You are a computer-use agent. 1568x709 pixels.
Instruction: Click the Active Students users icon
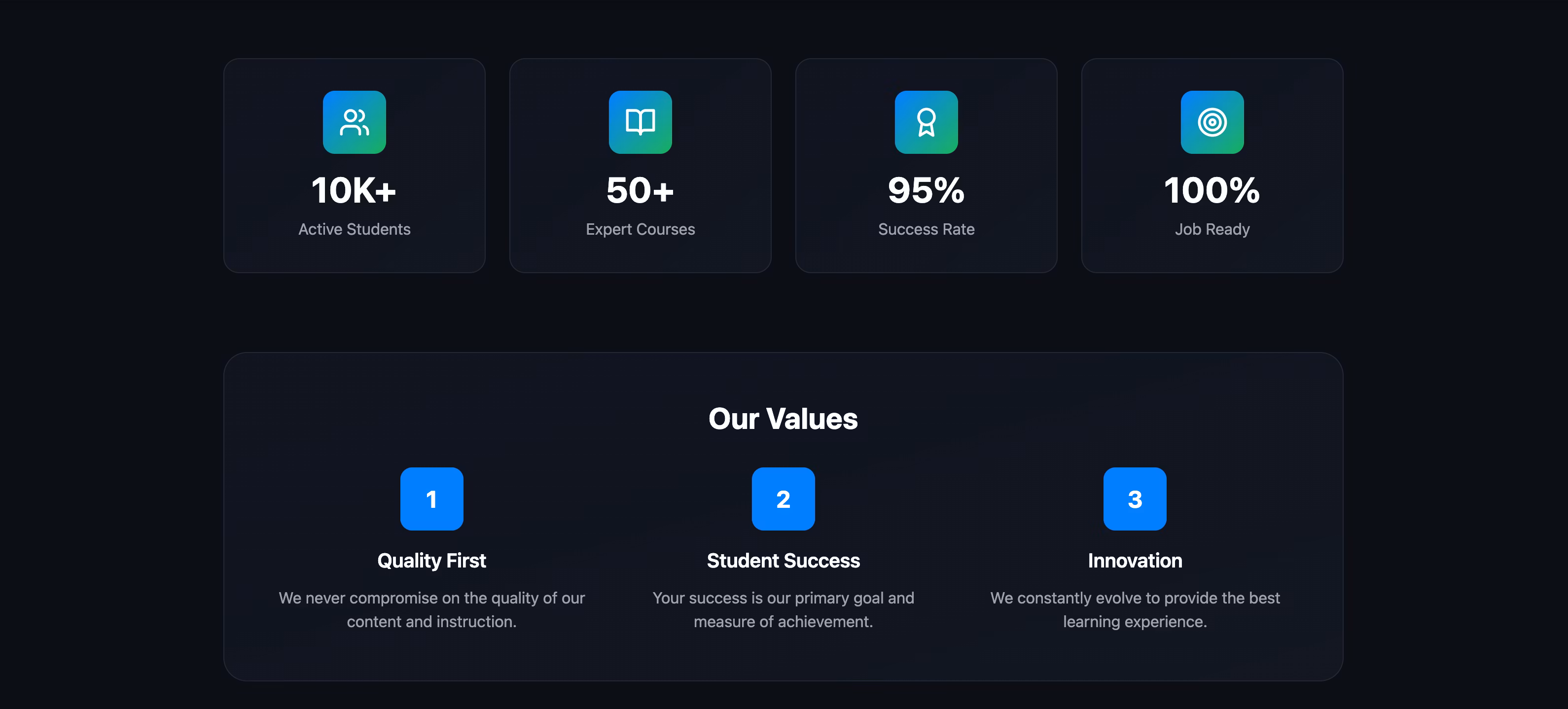coord(354,122)
